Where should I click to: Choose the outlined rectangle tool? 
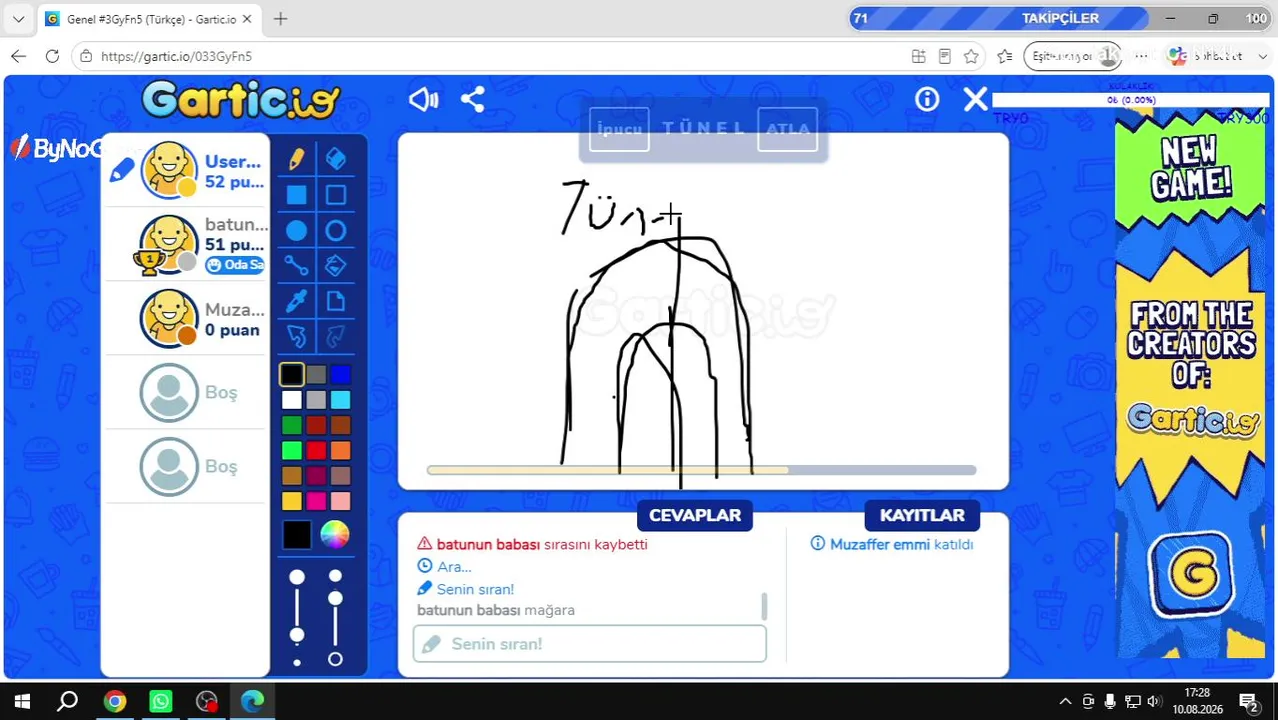point(336,195)
